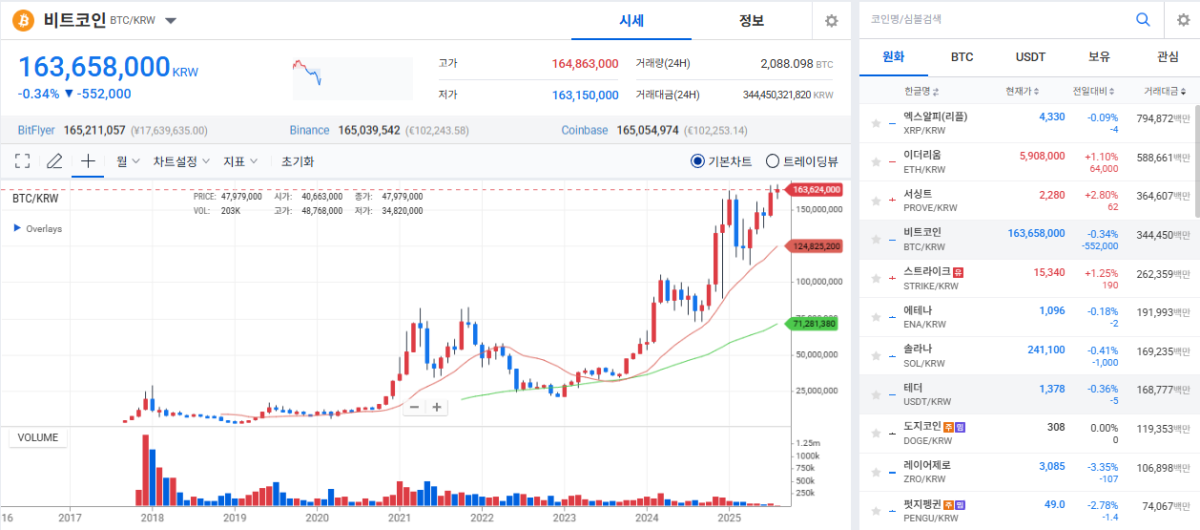This screenshot has width=1200, height=530.
Task: Select the USDT market tab
Action: click(1030, 57)
